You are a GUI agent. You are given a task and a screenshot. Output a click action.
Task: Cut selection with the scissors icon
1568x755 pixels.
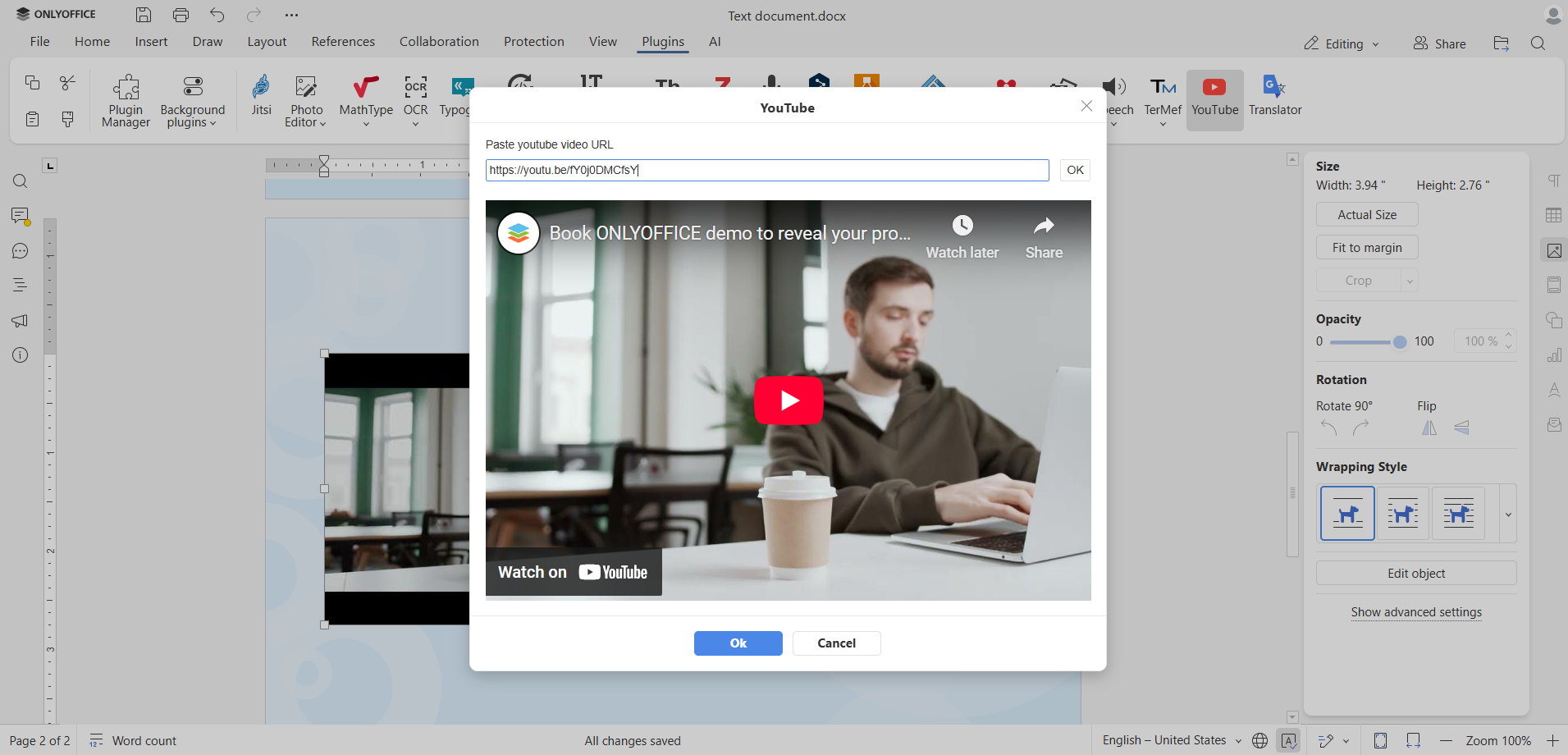(68, 83)
